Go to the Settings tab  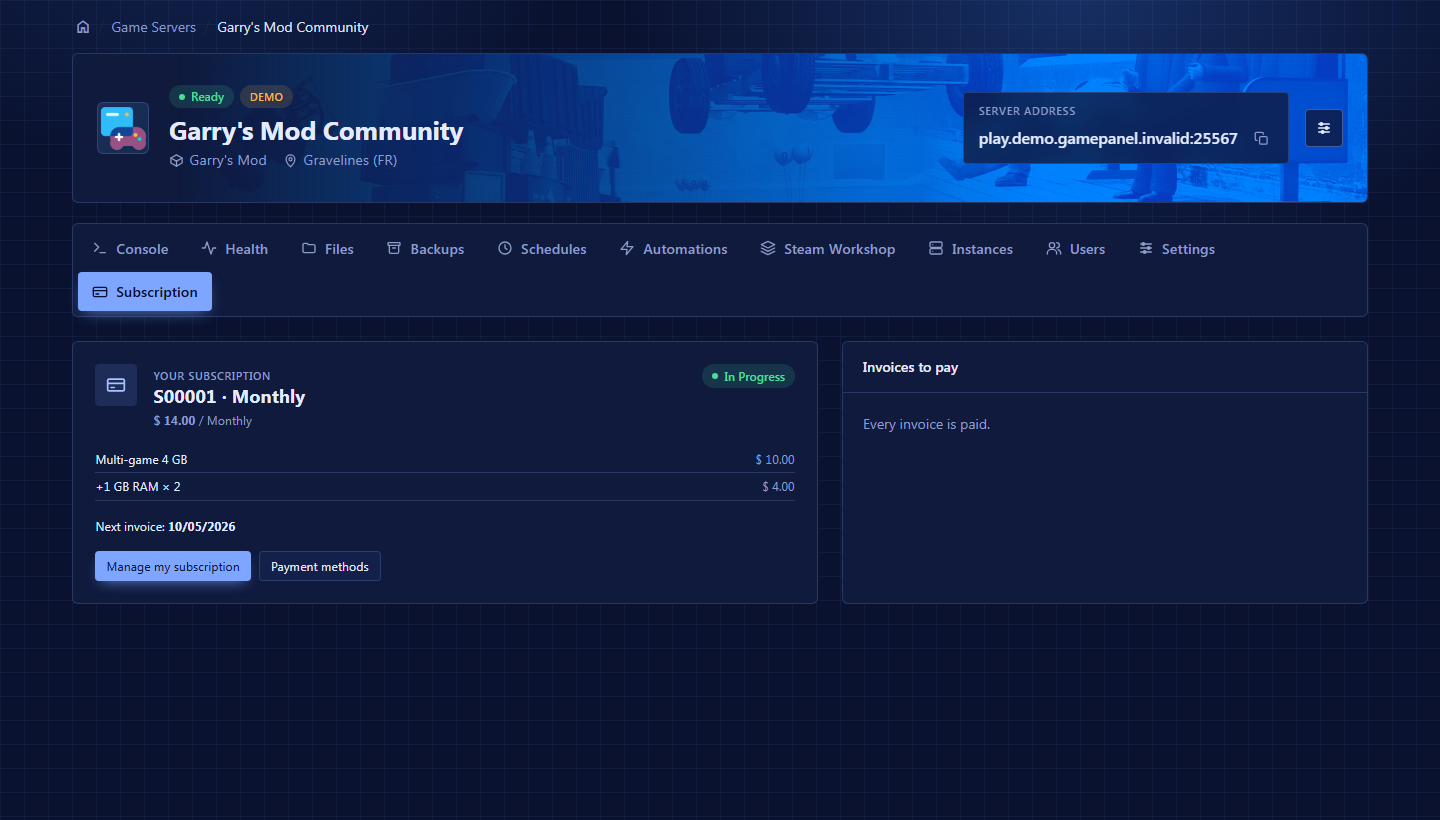click(1177, 249)
